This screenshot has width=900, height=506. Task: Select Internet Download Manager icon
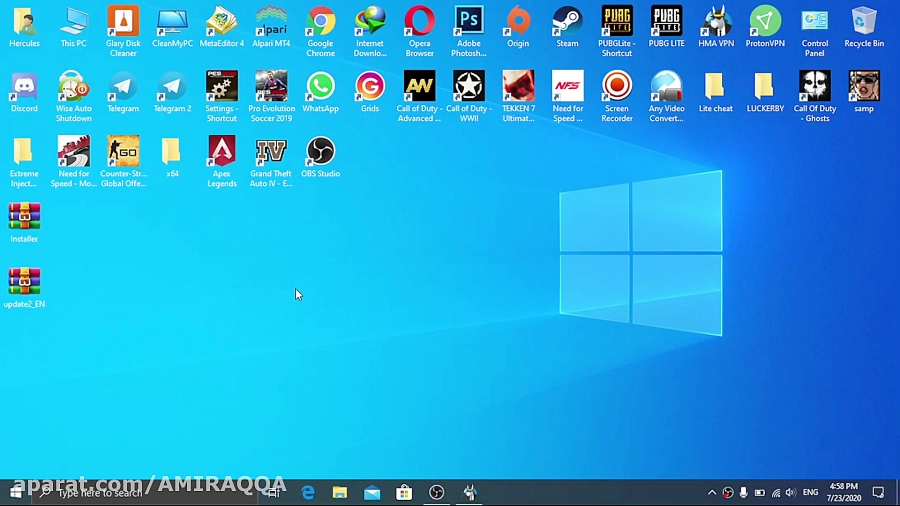pos(370,32)
